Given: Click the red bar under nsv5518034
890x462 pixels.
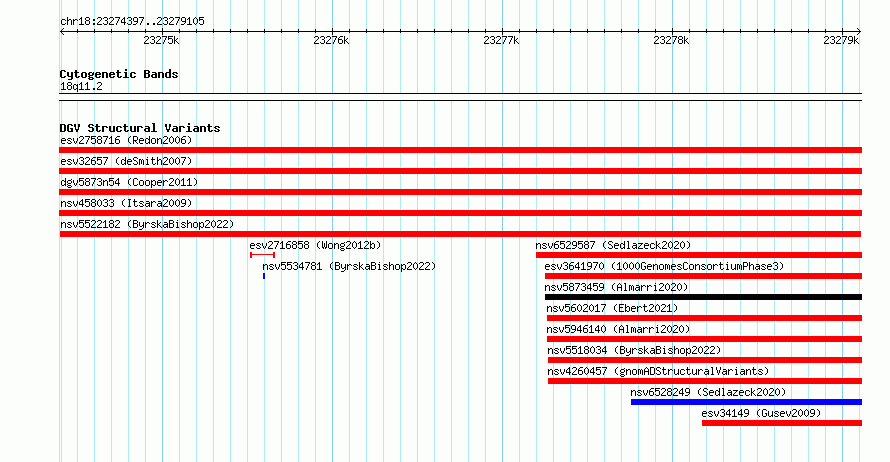Looking at the screenshot, I should tap(704, 360).
